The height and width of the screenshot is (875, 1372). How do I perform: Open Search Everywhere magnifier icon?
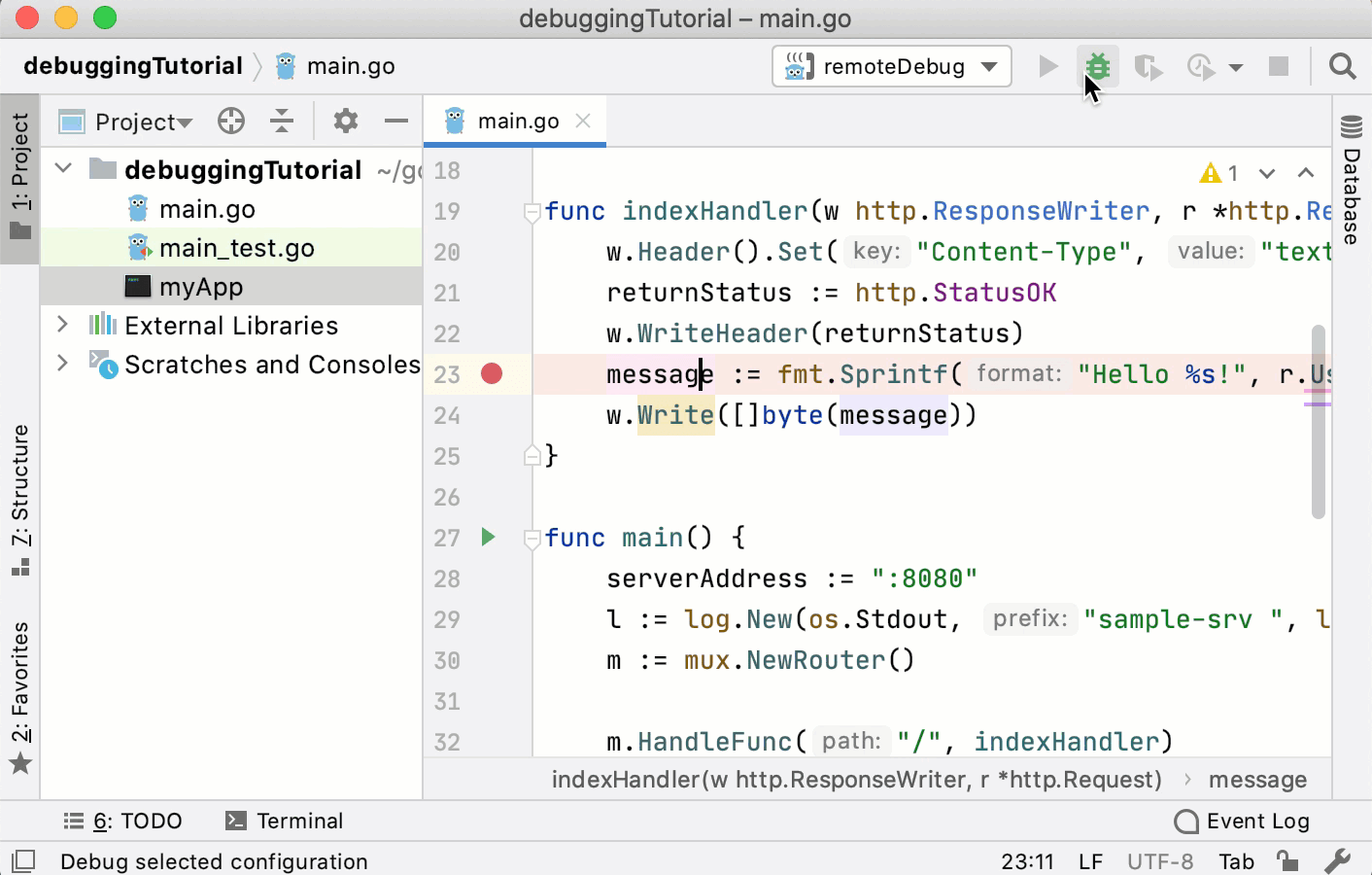pyautogui.click(x=1342, y=66)
